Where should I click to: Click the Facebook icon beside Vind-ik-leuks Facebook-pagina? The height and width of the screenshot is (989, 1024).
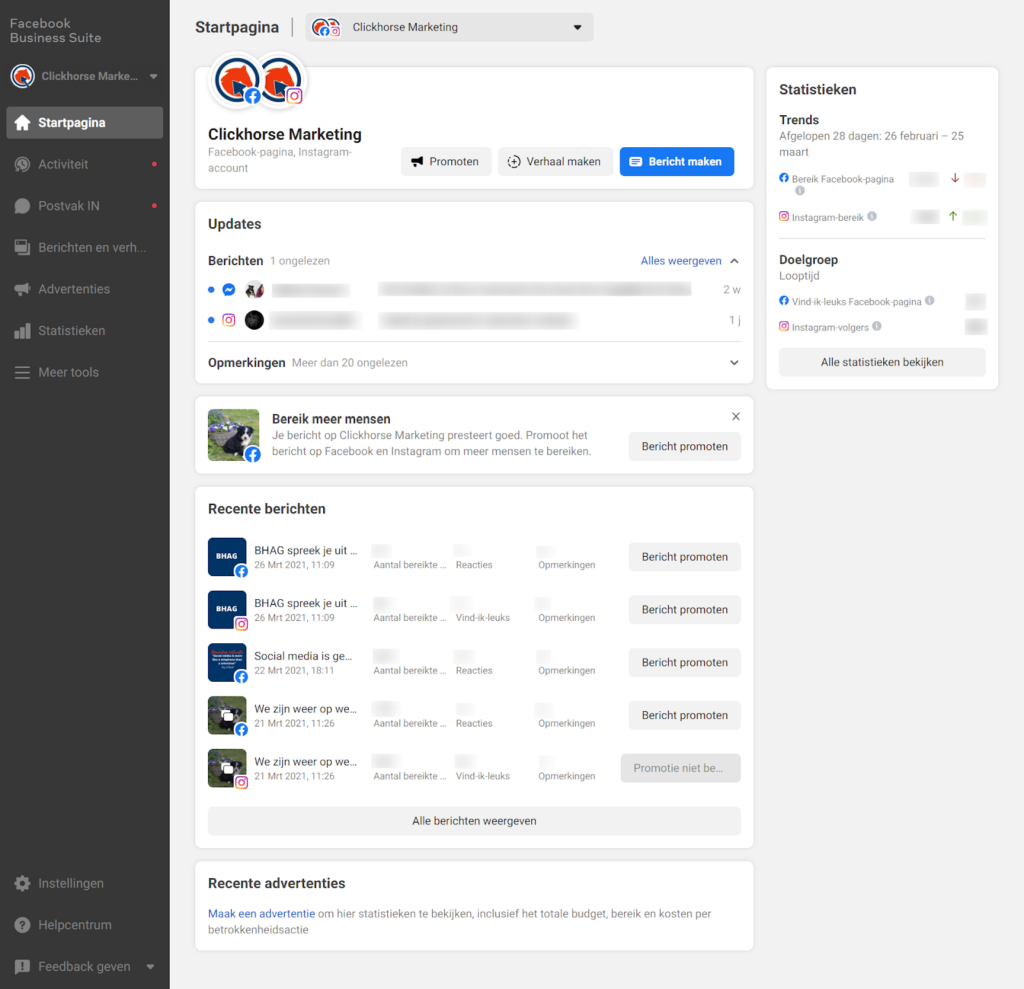(x=784, y=300)
